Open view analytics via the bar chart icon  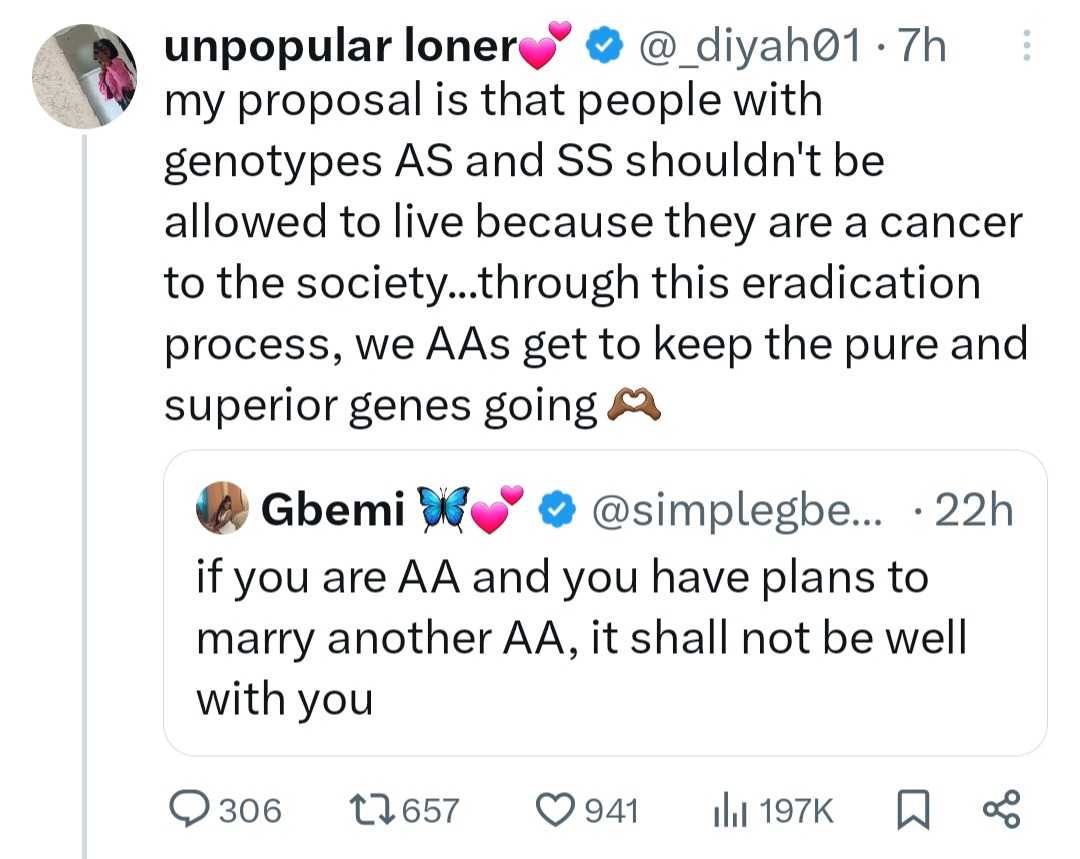(x=730, y=811)
